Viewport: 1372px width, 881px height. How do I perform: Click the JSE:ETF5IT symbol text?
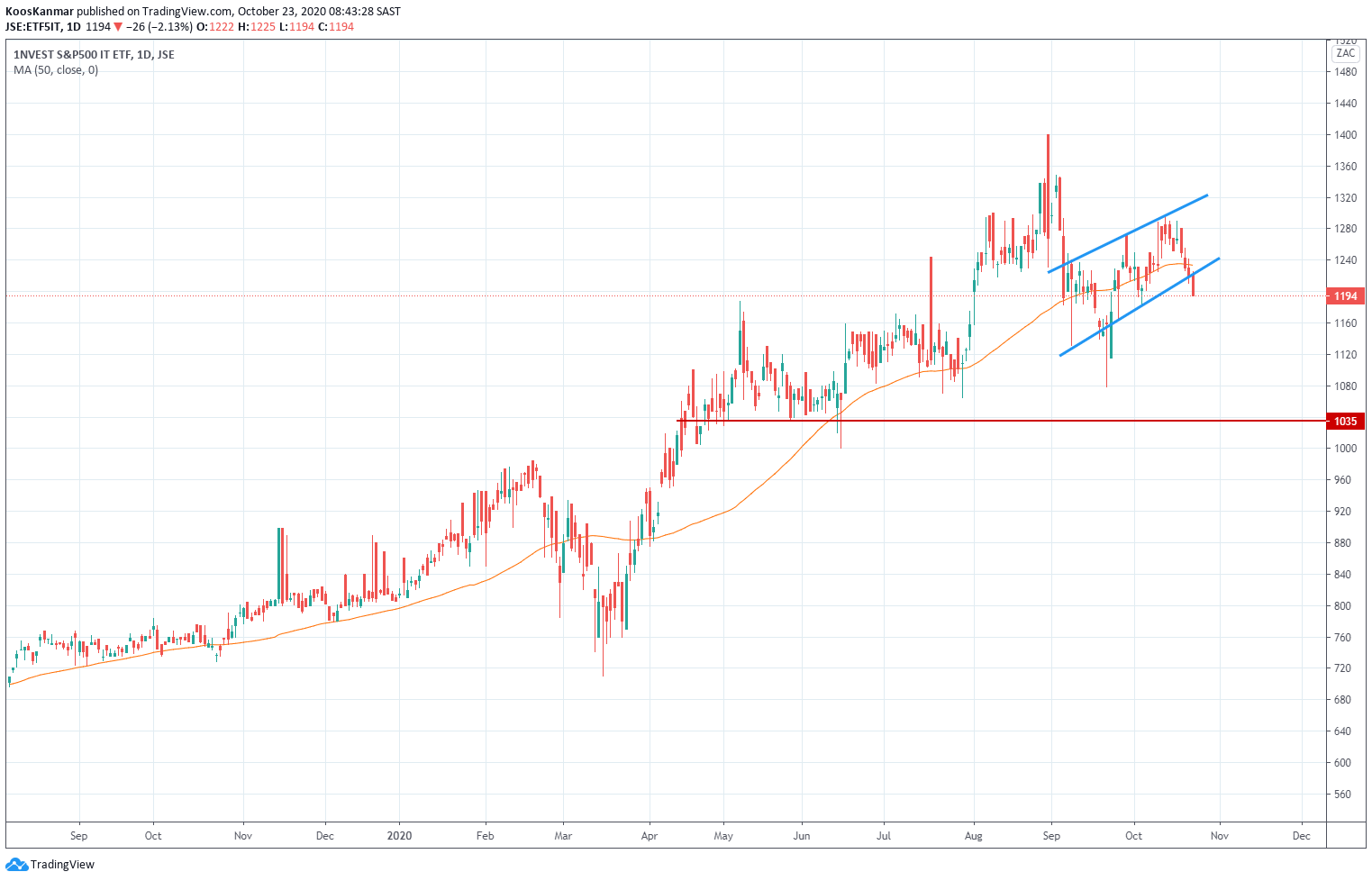click(33, 27)
